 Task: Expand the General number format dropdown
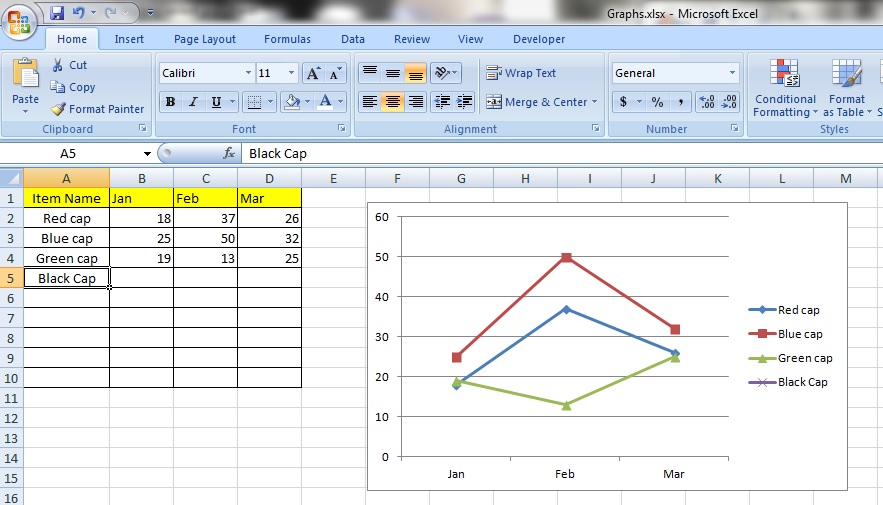tap(732, 74)
